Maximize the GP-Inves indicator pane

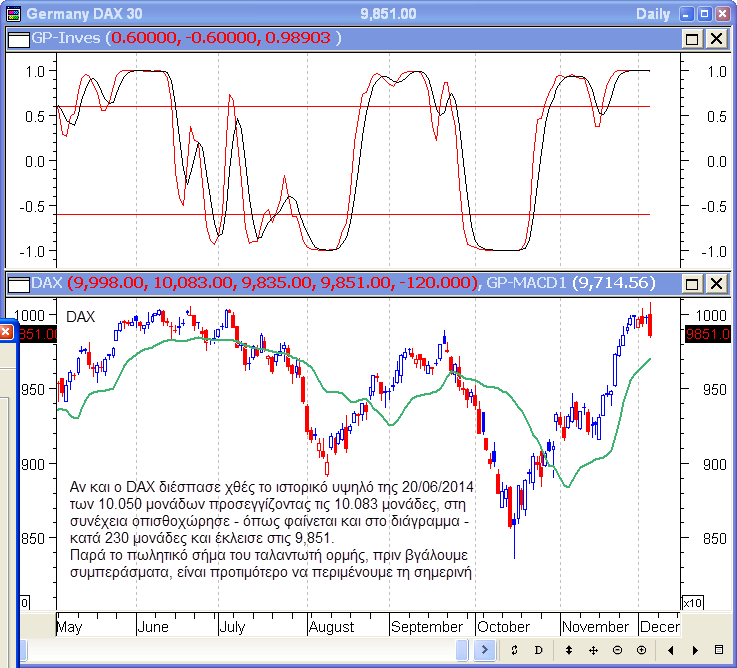point(692,38)
